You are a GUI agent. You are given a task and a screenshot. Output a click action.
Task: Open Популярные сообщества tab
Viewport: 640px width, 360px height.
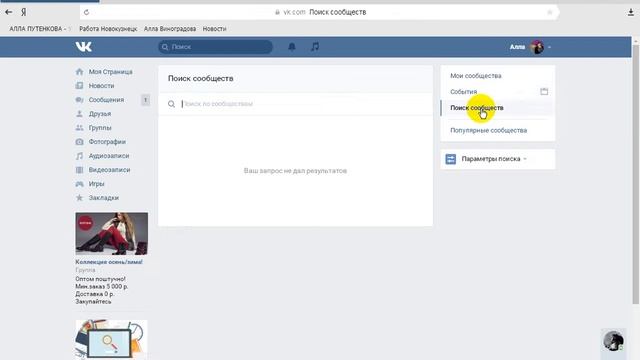click(x=489, y=130)
